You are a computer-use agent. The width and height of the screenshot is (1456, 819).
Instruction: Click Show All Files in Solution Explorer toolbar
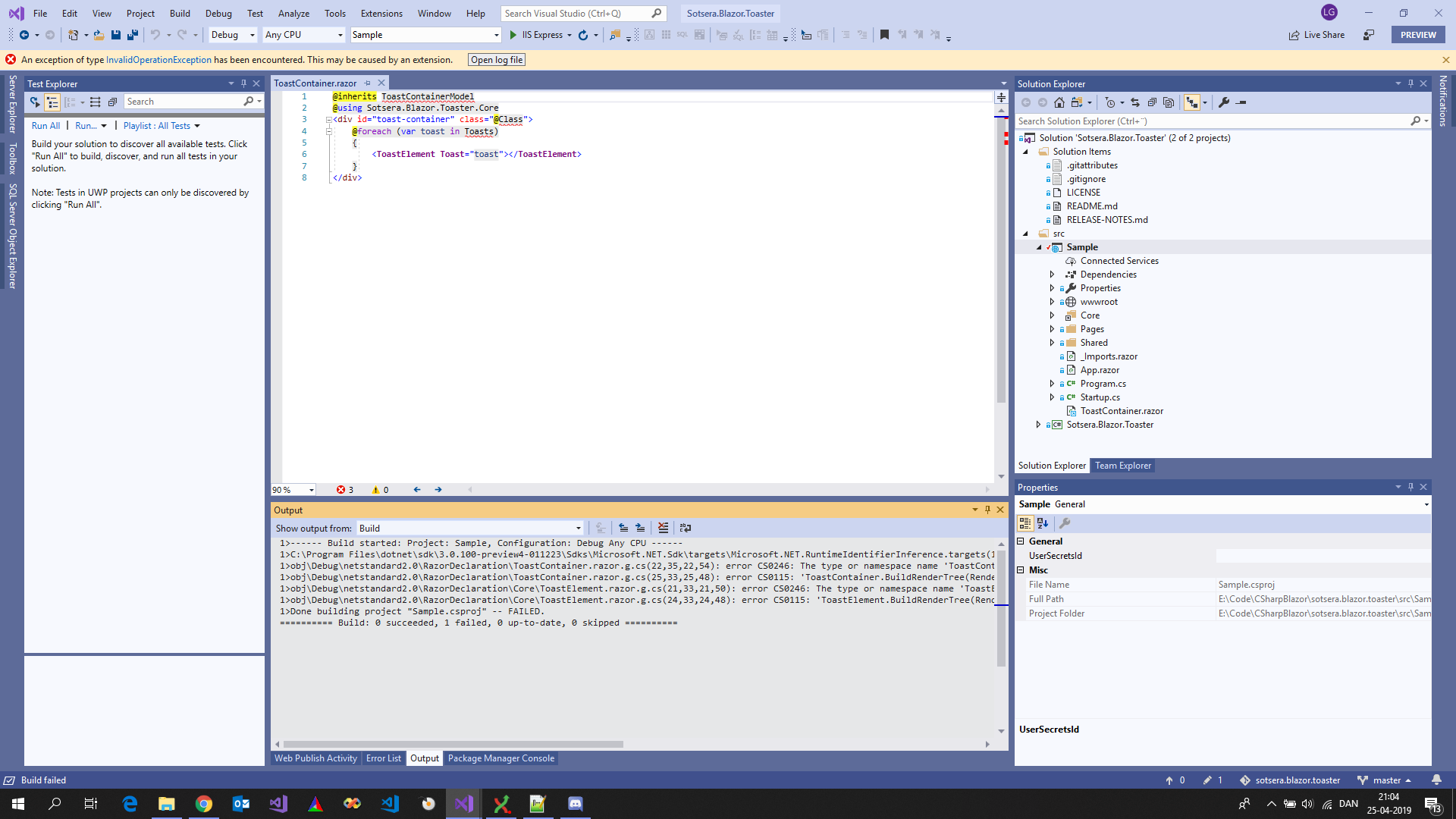coord(1169,102)
